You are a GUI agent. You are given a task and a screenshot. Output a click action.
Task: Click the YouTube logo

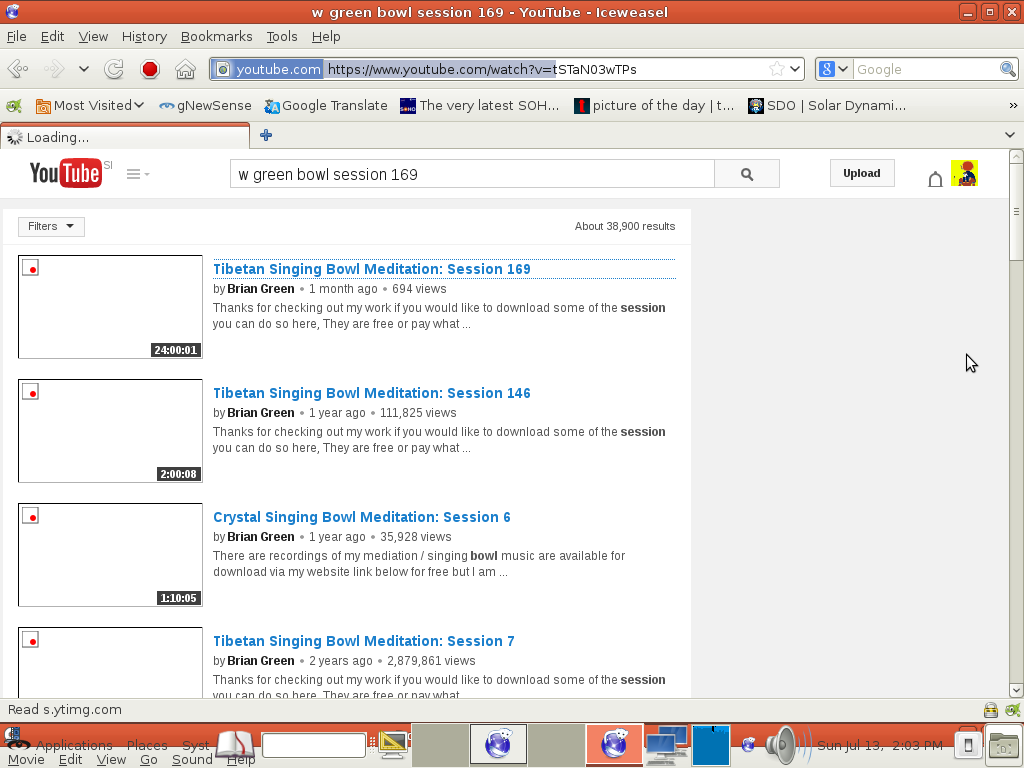[x=66, y=173]
